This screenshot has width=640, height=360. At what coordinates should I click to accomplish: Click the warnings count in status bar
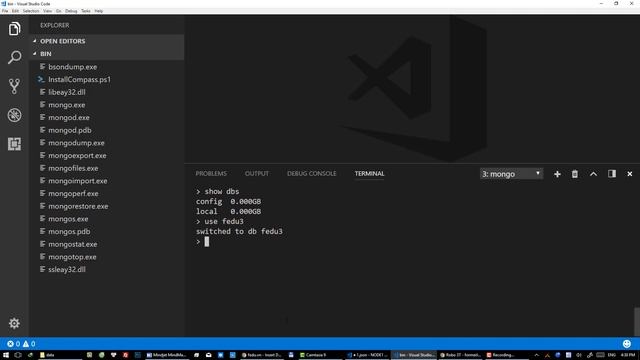29,344
